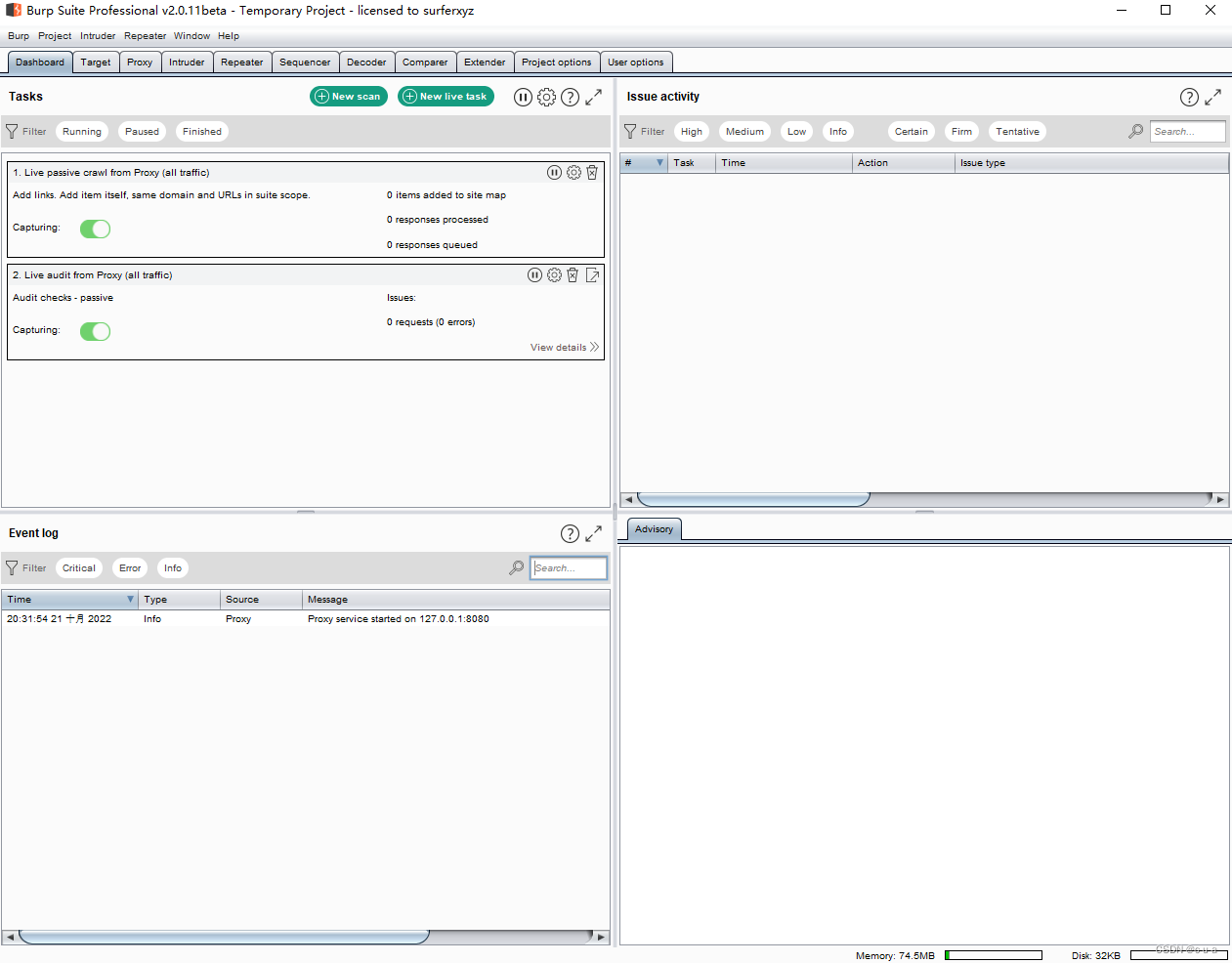Expand the Event log panel
1232x963 pixels.
coord(593,533)
